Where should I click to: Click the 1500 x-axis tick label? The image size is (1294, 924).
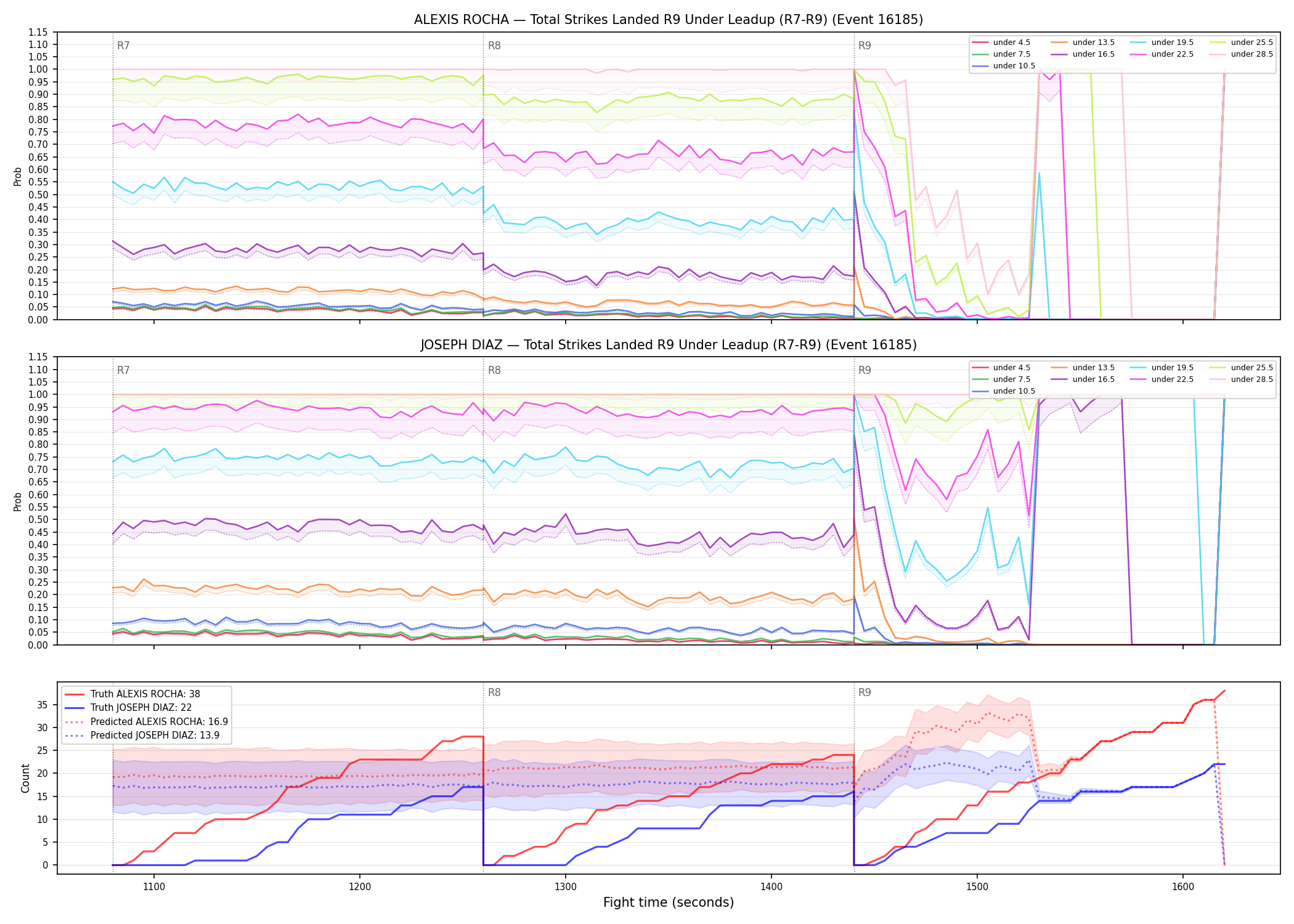pyautogui.click(x=977, y=887)
